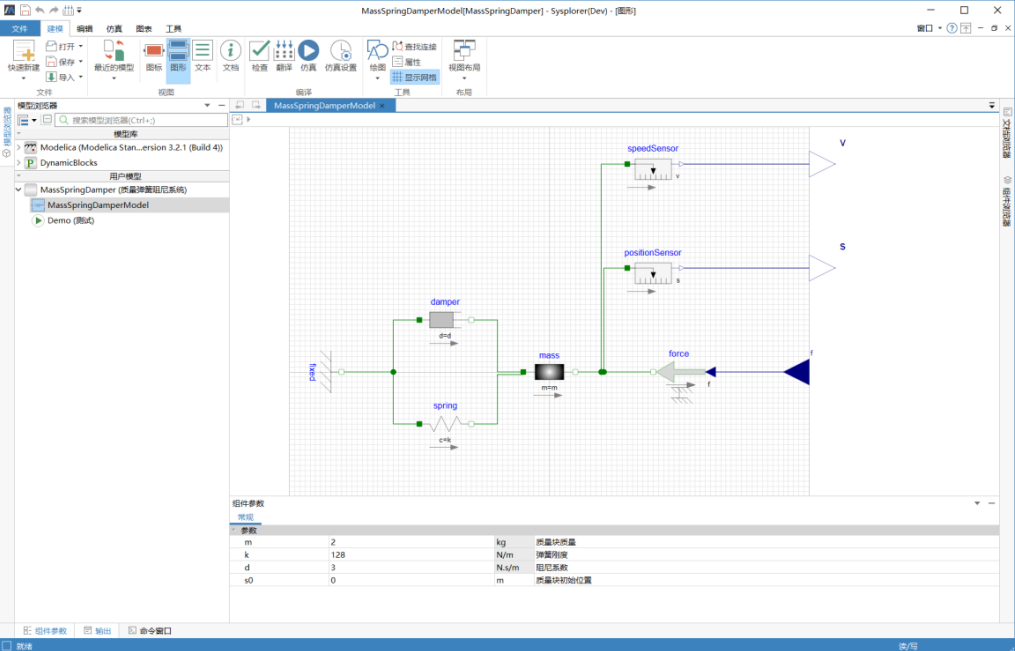Click the 打开 open file icon
Screen dimensions: 1015x651
pyautogui.click(x=51, y=46)
